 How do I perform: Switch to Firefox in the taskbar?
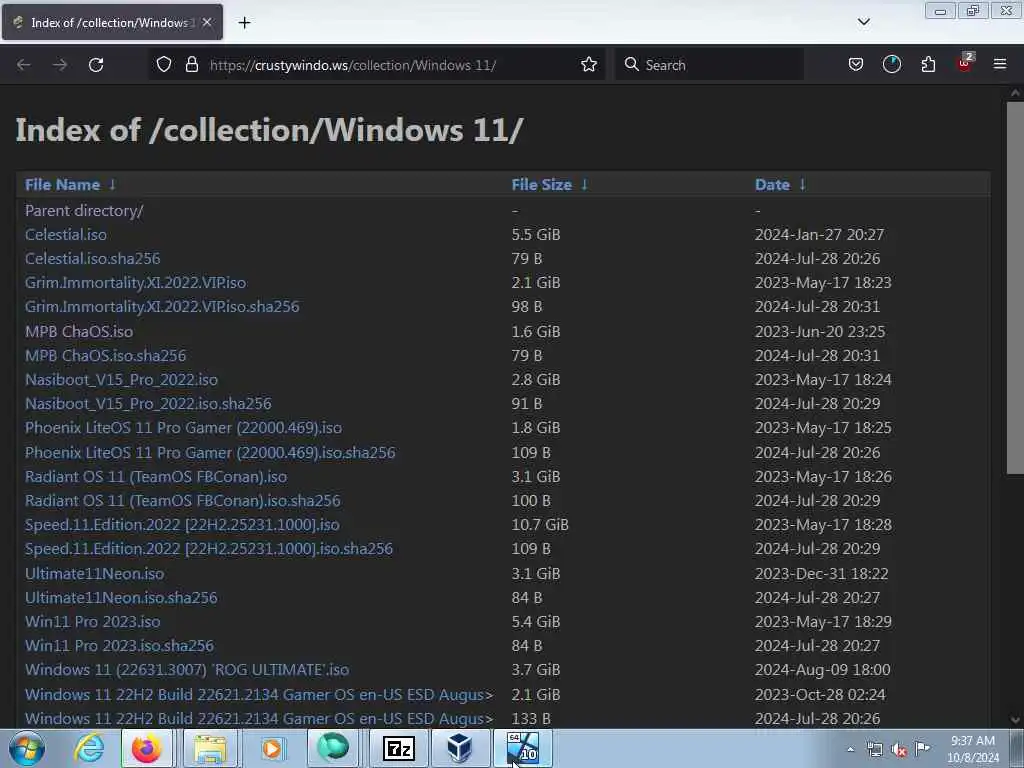coord(147,748)
